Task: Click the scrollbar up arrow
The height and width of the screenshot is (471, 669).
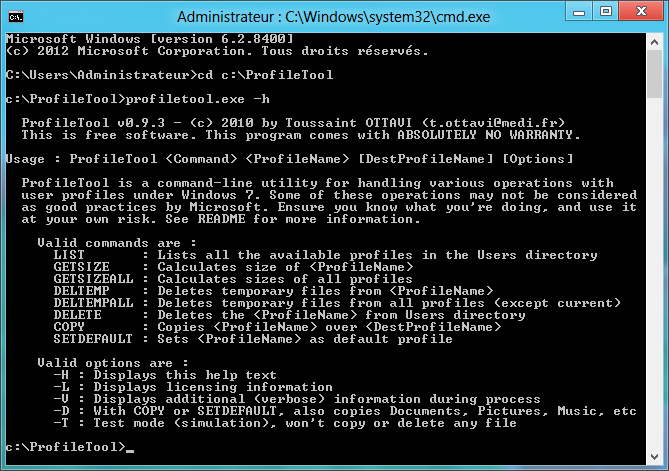Action: pos(654,42)
